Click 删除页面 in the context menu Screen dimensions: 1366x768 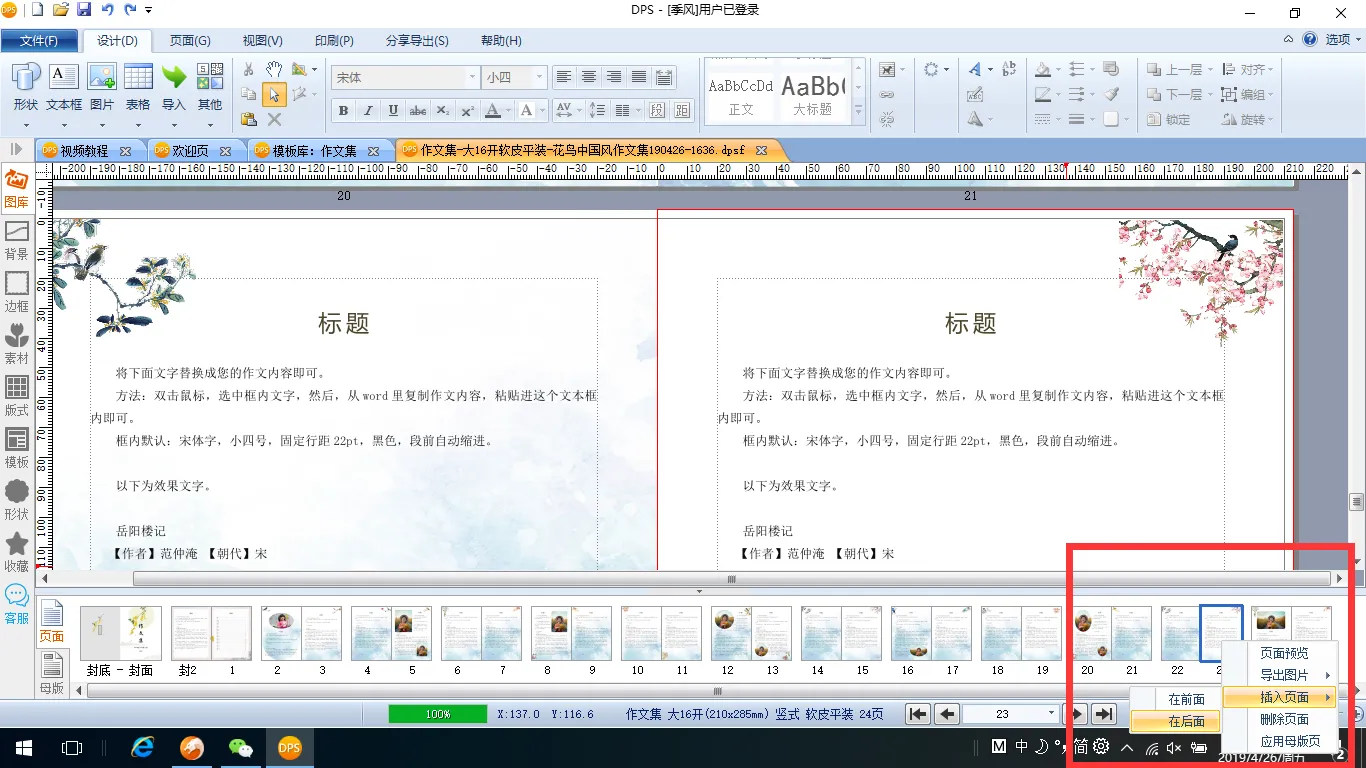[1284, 719]
